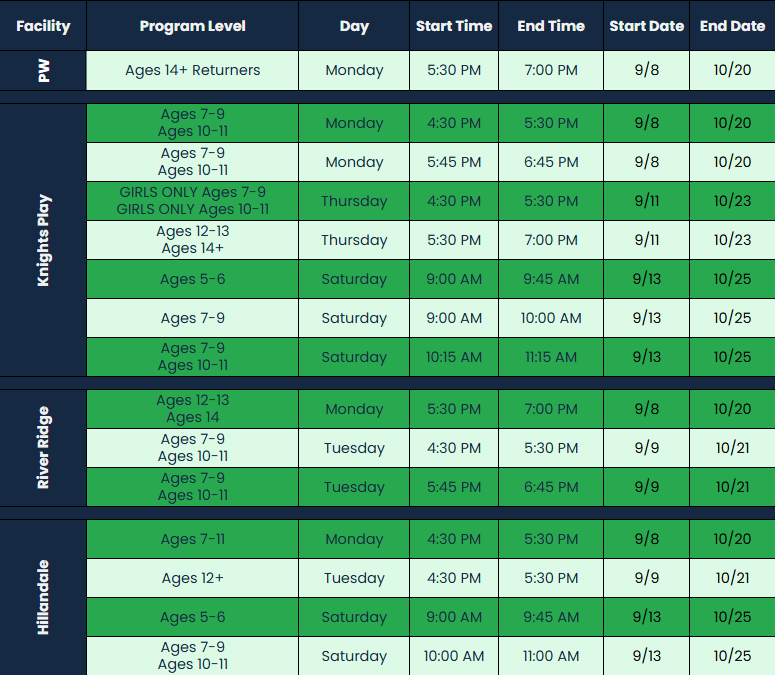The height and width of the screenshot is (675, 775).
Task: Click the Start Date column header
Action: click(647, 26)
